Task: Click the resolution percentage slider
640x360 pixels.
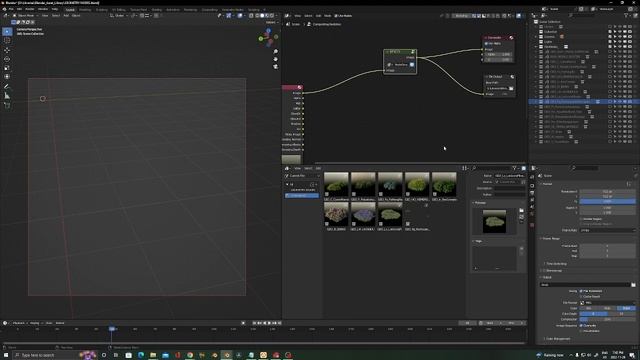Action: [607, 201]
